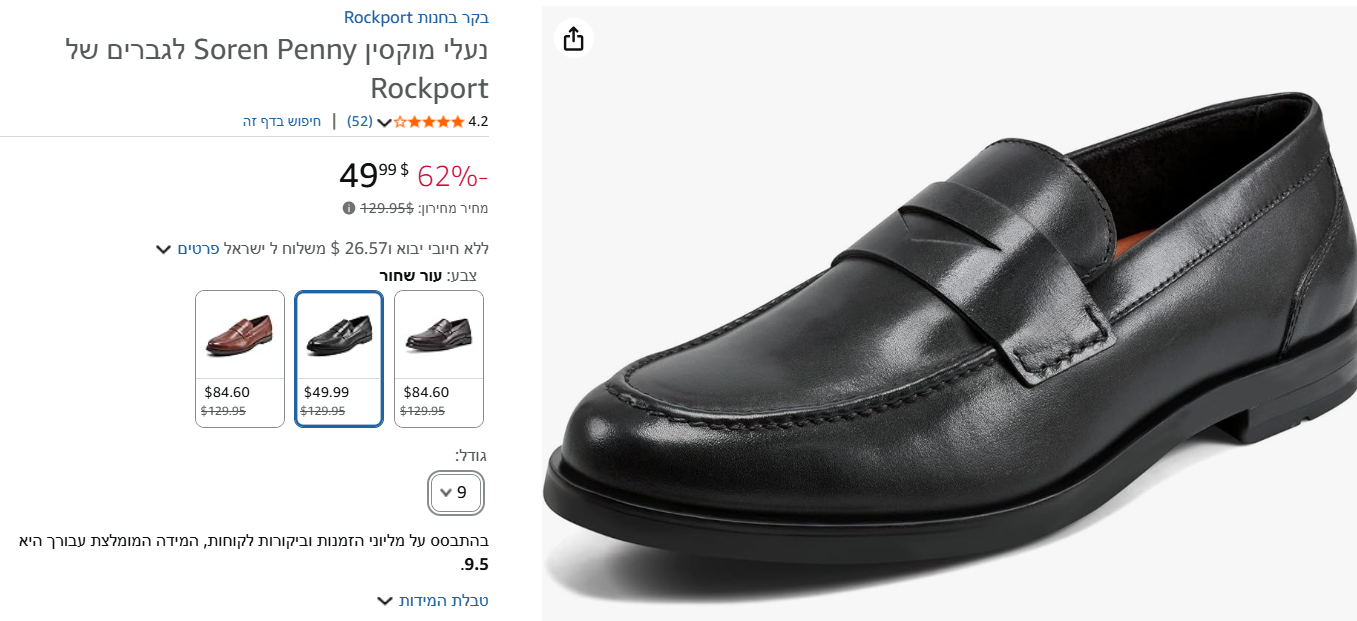Viewport: 1357px width, 621px height.
Task: Open the size dropdown showing 9
Action: click(455, 492)
